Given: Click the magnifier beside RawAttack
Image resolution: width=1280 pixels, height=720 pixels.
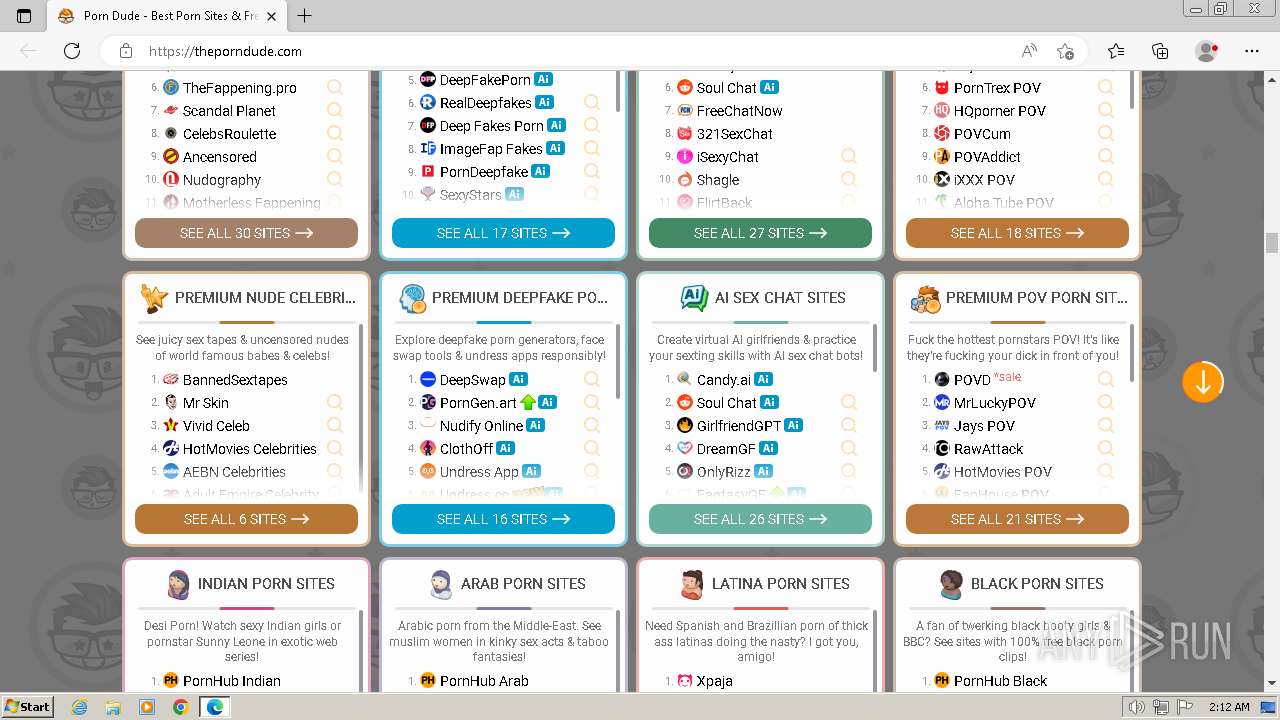Looking at the screenshot, I should click(1106, 449).
